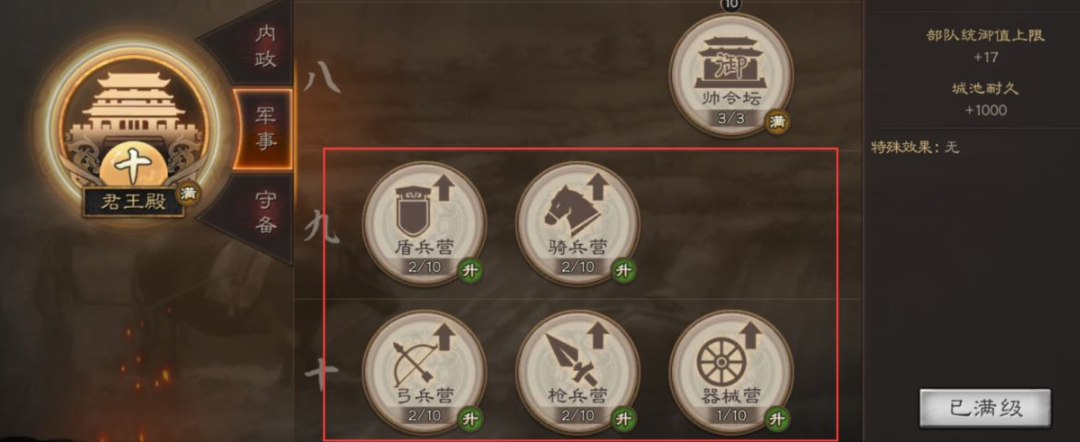1080x442 pixels.
Task: Tap the 满 badge on 帅令坛
Action: (778, 122)
